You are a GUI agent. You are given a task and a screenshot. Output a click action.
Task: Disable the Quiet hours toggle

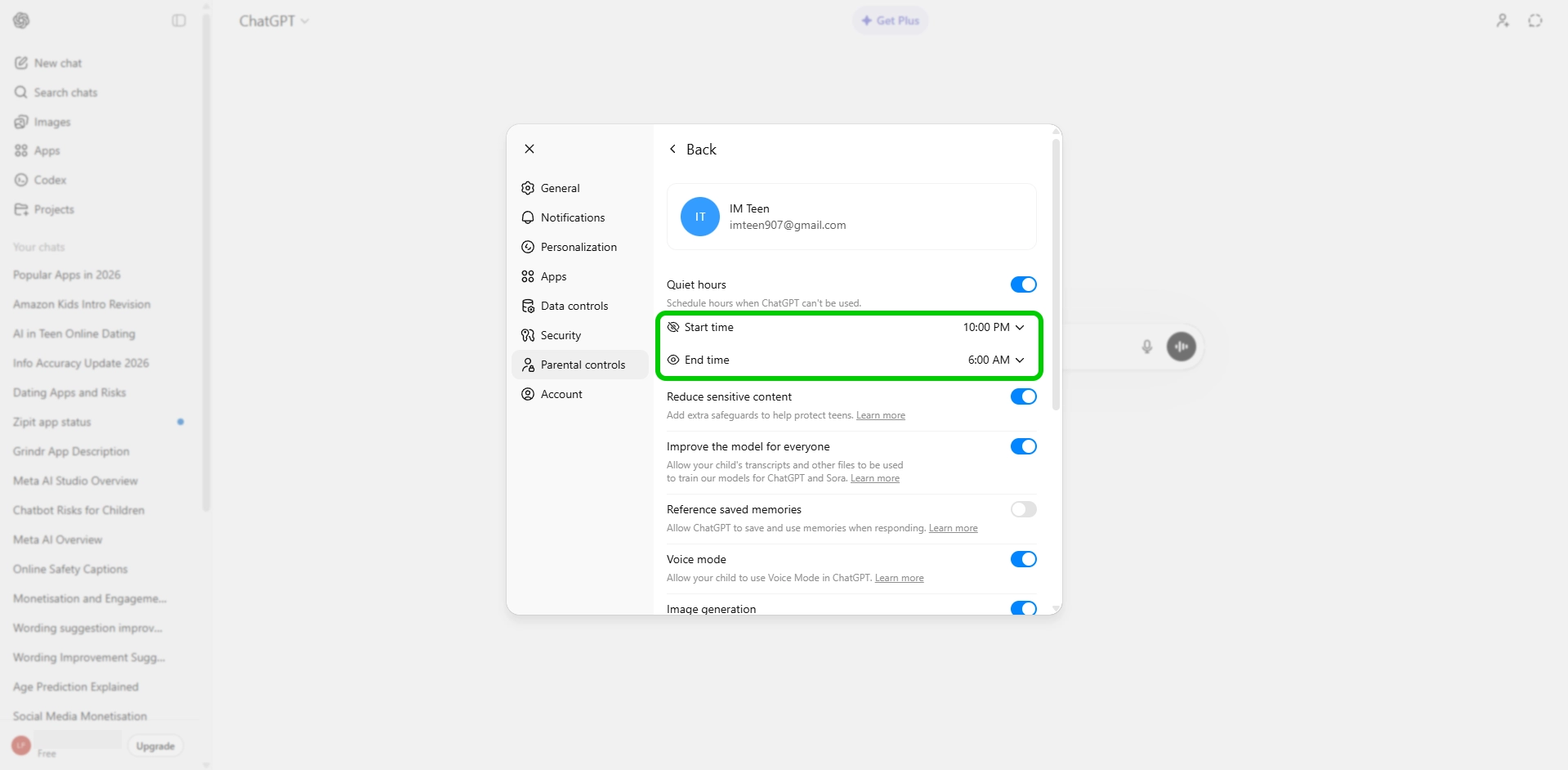tap(1023, 284)
